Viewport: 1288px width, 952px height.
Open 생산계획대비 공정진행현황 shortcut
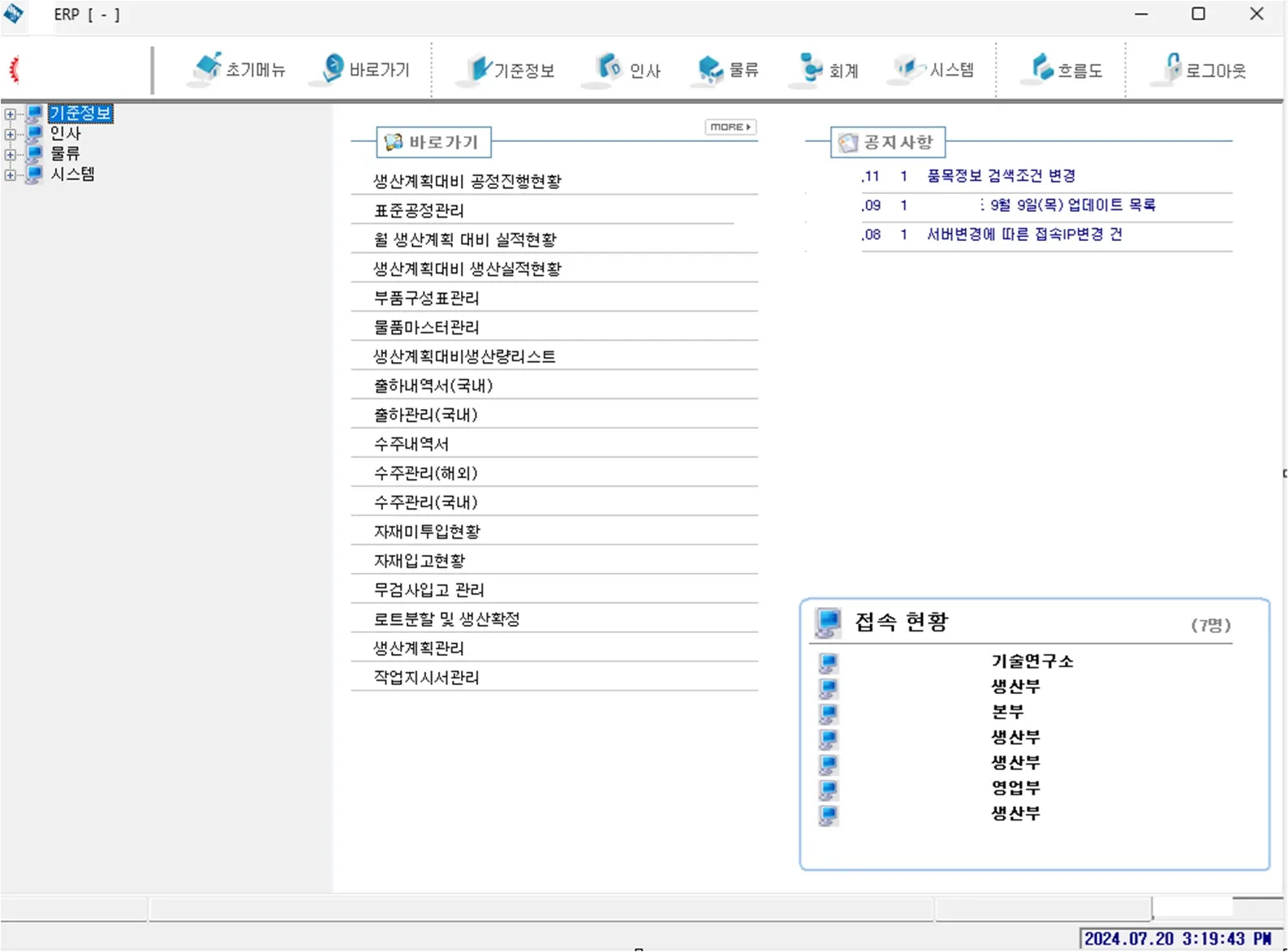(x=467, y=181)
